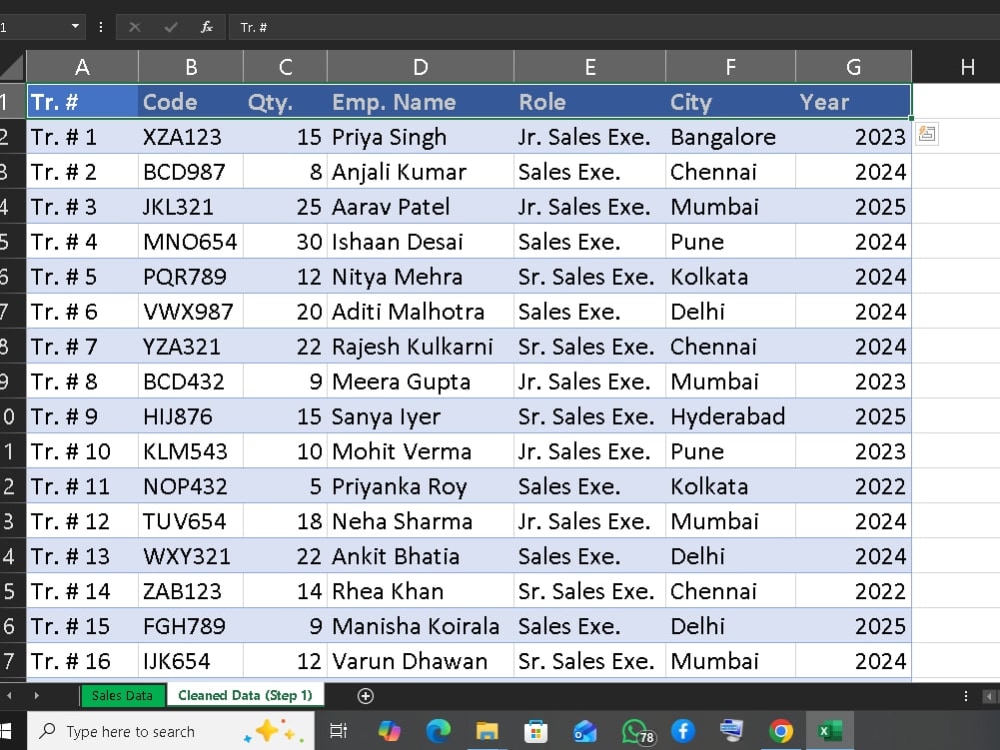Select column C header

[x=285, y=66]
